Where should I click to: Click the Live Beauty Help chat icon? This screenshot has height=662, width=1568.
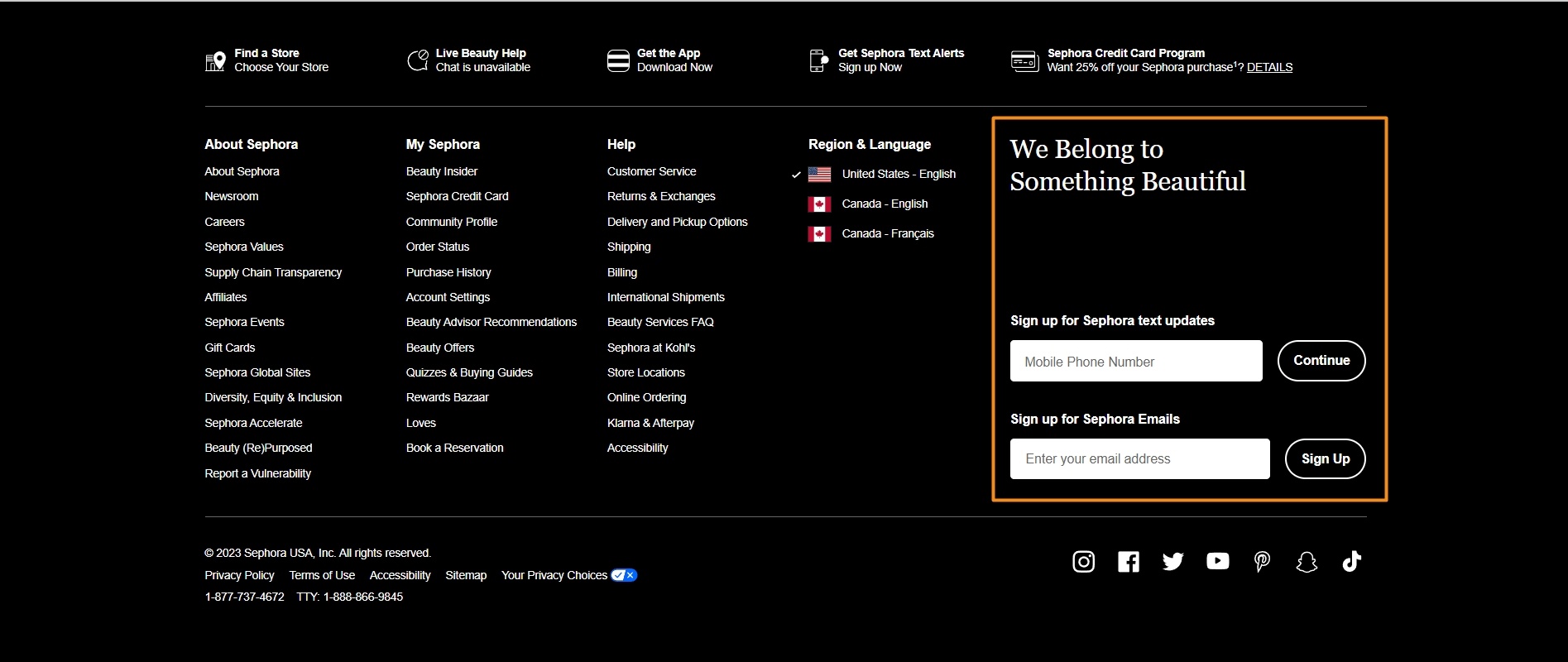417,60
